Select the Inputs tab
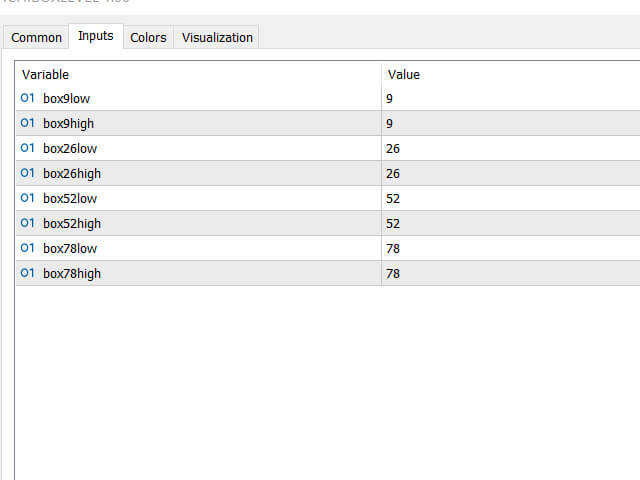Image resolution: width=640 pixels, height=480 pixels. (96, 37)
